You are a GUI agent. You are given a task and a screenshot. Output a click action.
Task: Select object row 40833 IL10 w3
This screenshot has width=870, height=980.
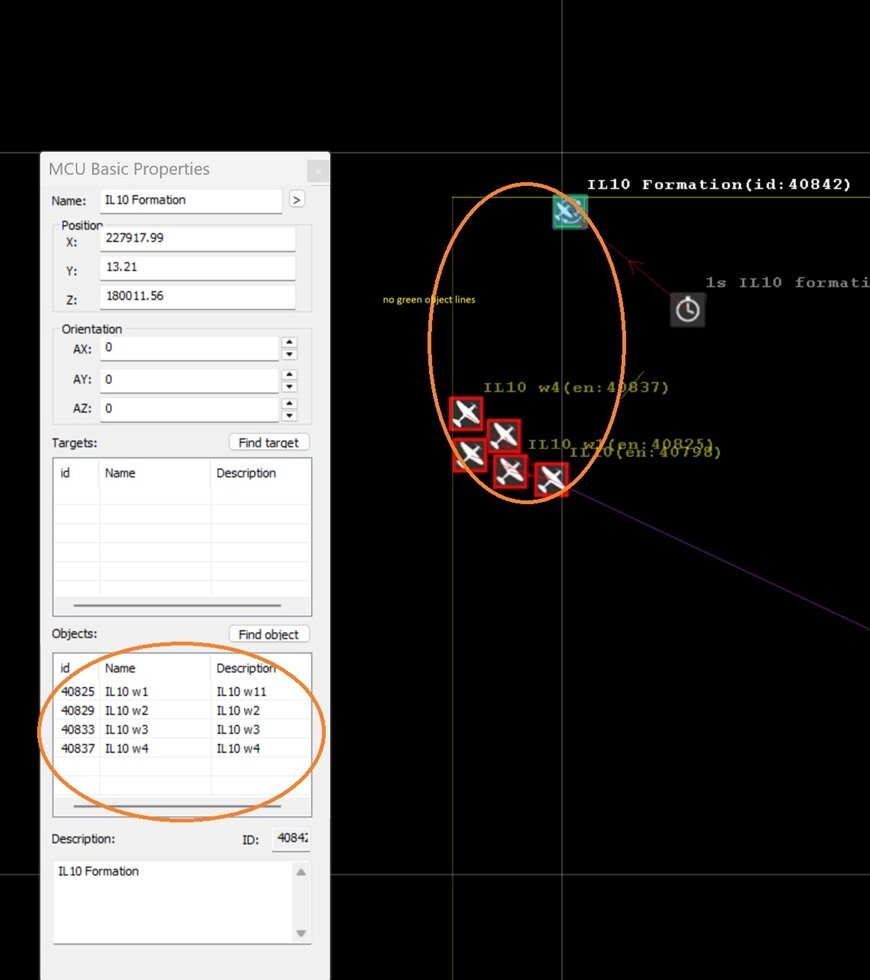click(x=182, y=729)
